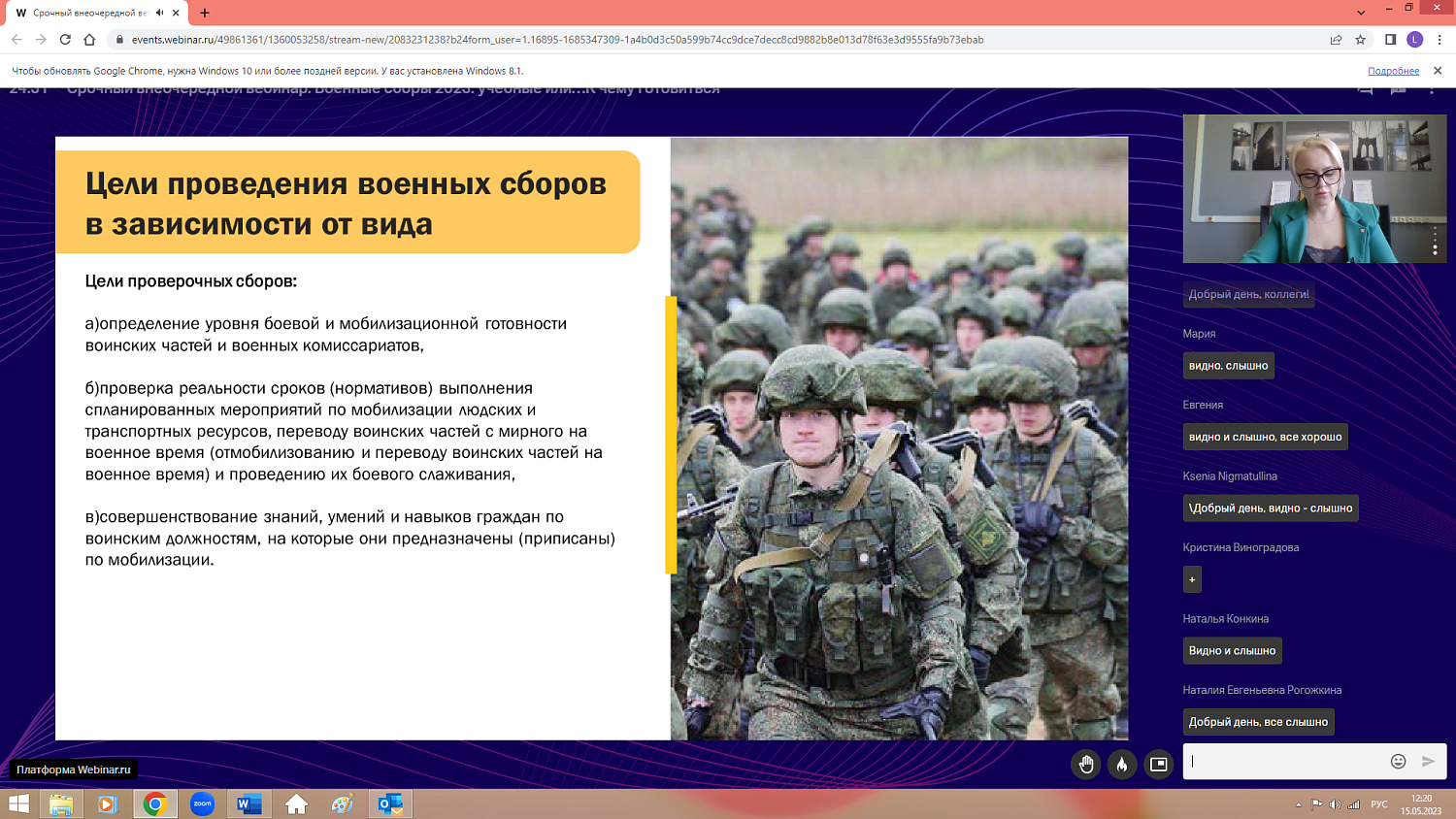Image resolution: width=1456 pixels, height=819 pixels.
Task: Open Word from the taskbar
Action: [248, 803]
